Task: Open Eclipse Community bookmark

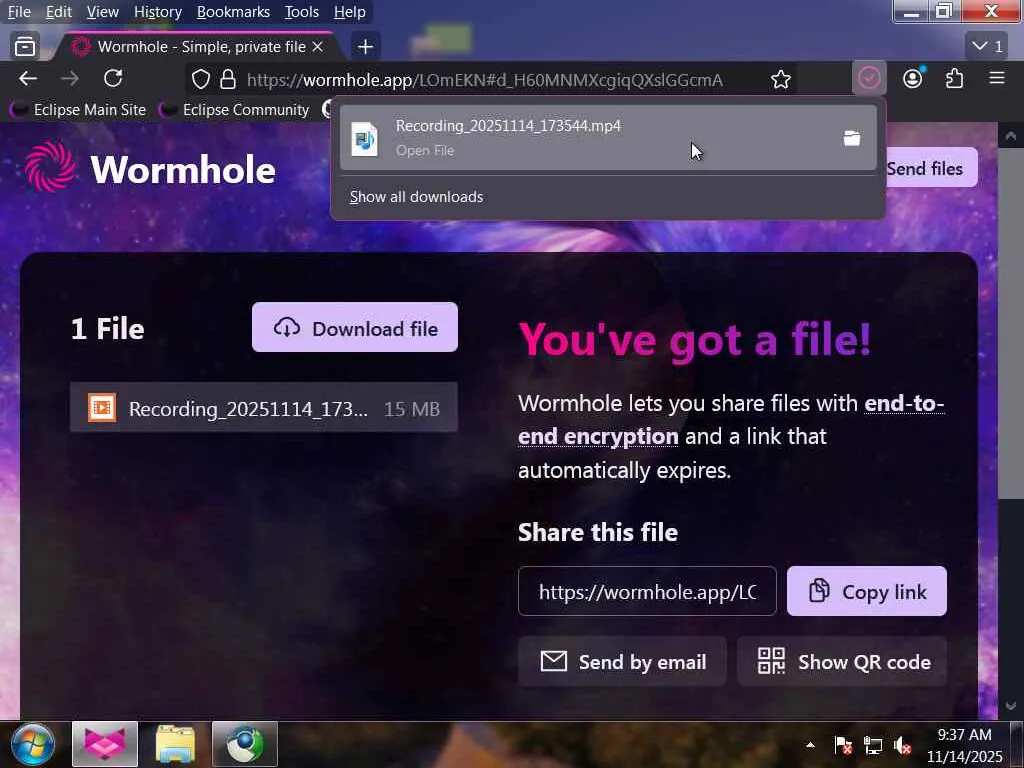Action: click(234, 110)
